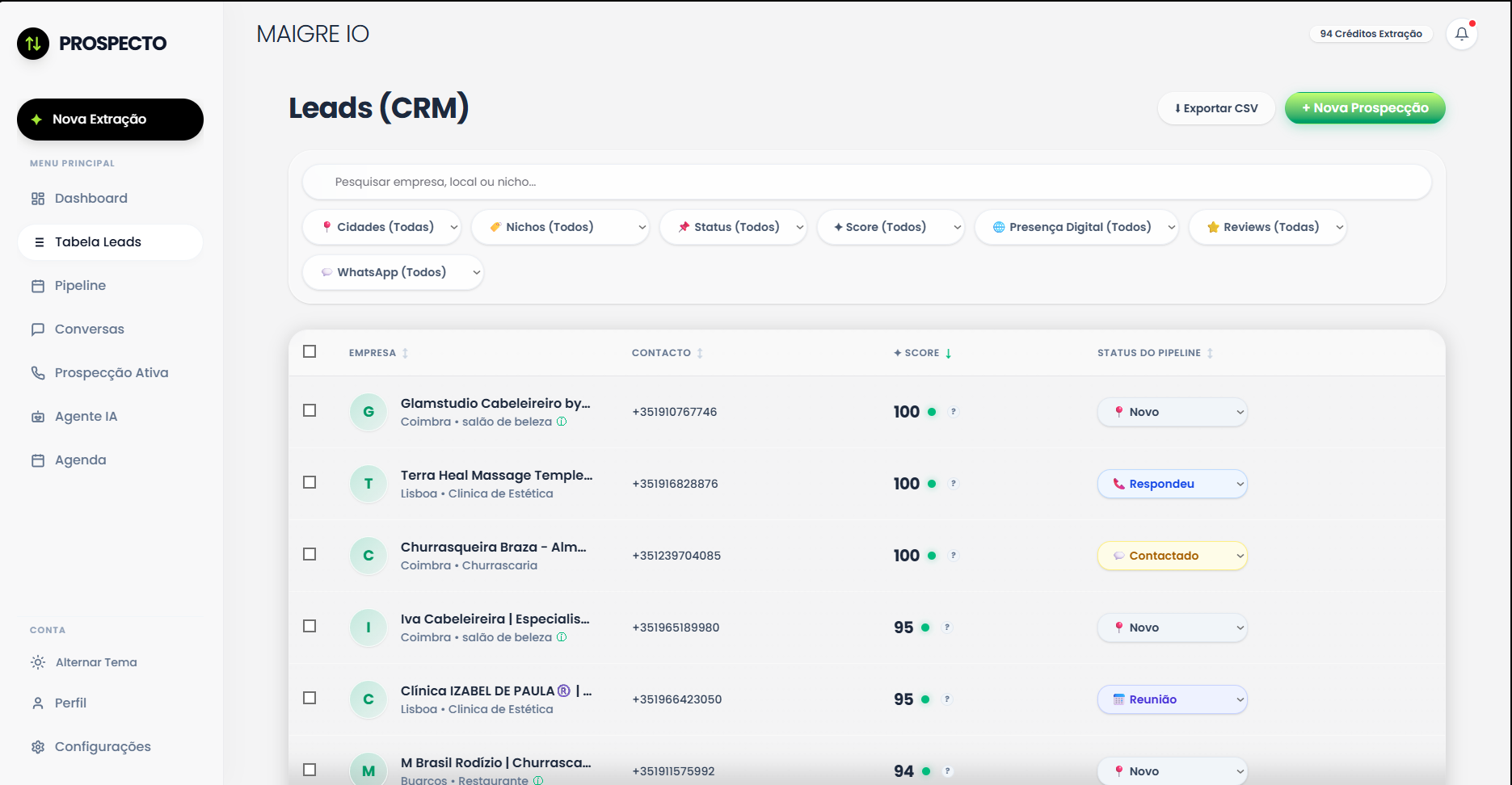Open the WhatsApp (Todos) filter dropdown
Viewport: 1512px width, 785px height.
(x=394, y=272)
